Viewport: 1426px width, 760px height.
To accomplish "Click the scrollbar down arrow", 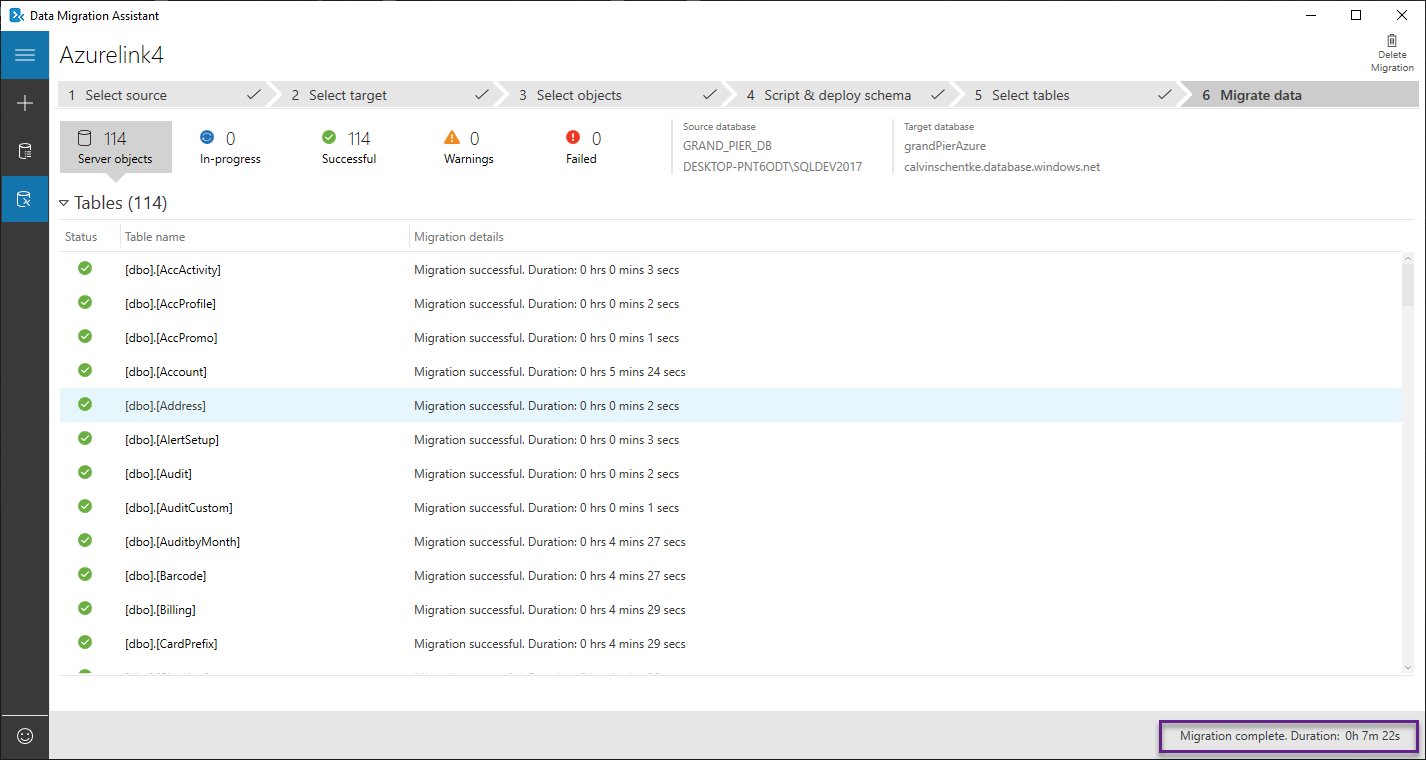I will [1407, 666].
